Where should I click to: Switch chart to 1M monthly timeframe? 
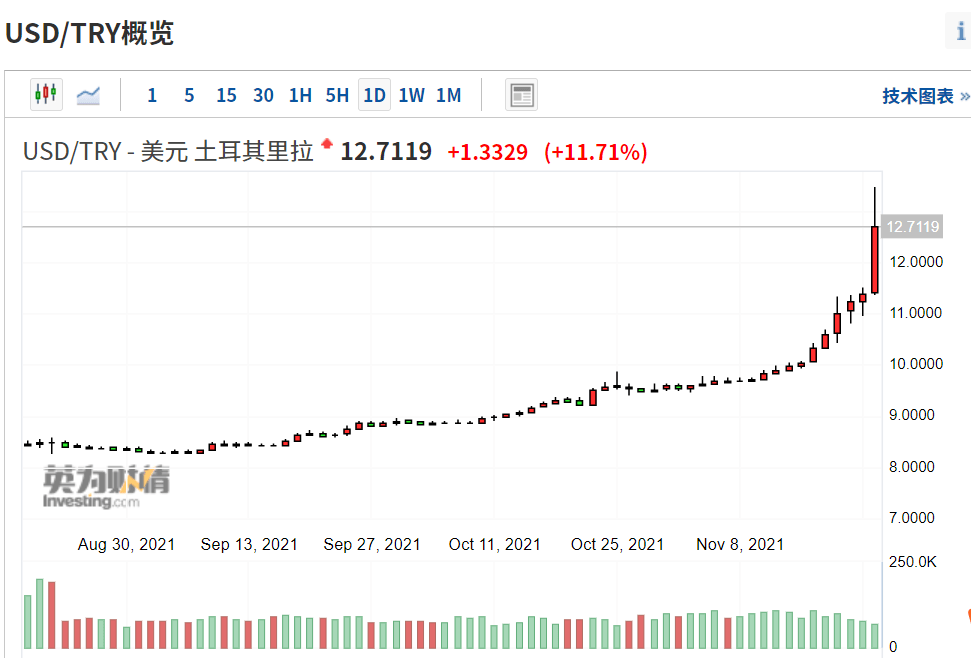click(448, 95)
